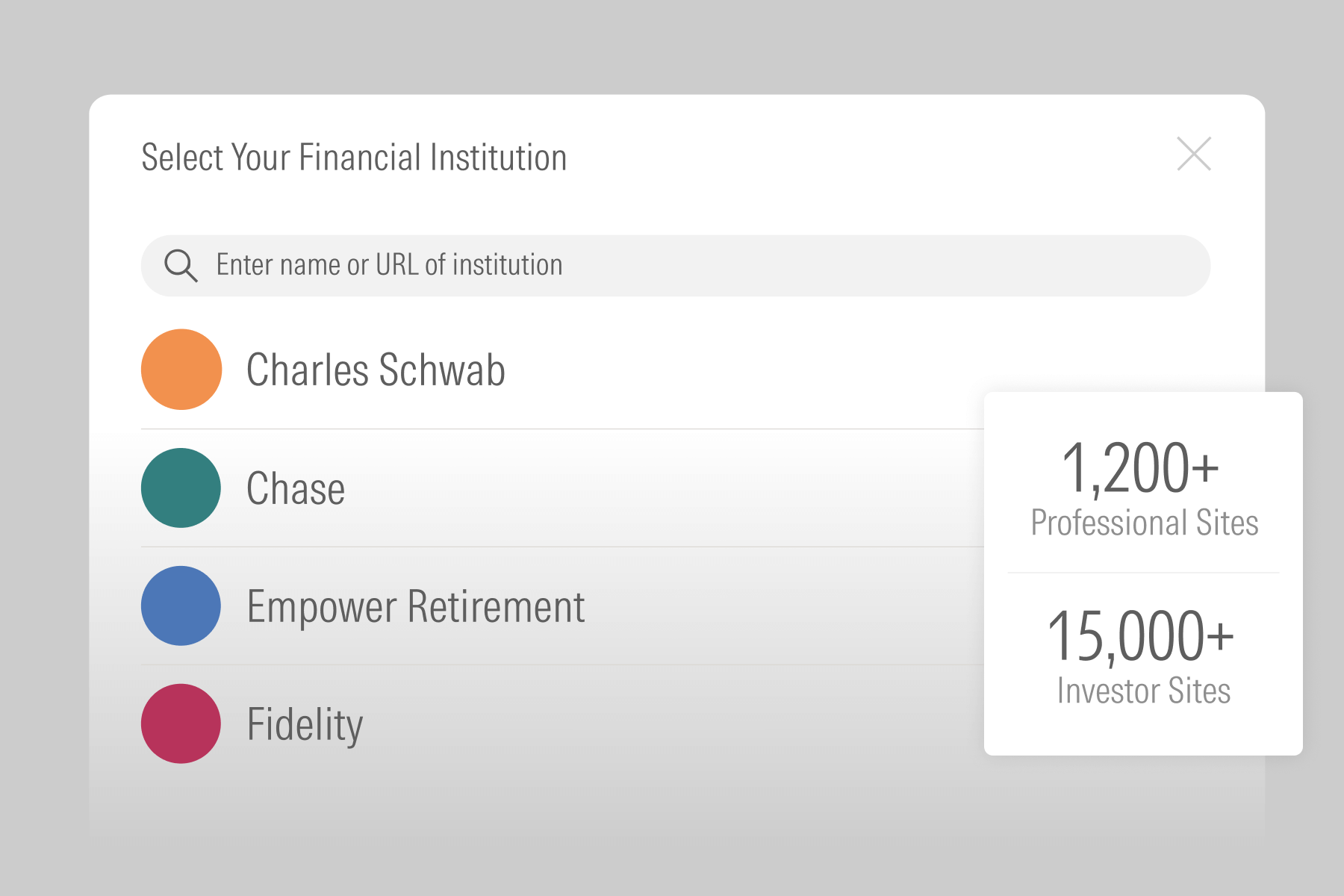Click the divider line between site counts
This screenshot has width=1344, height=896.
1143,573
